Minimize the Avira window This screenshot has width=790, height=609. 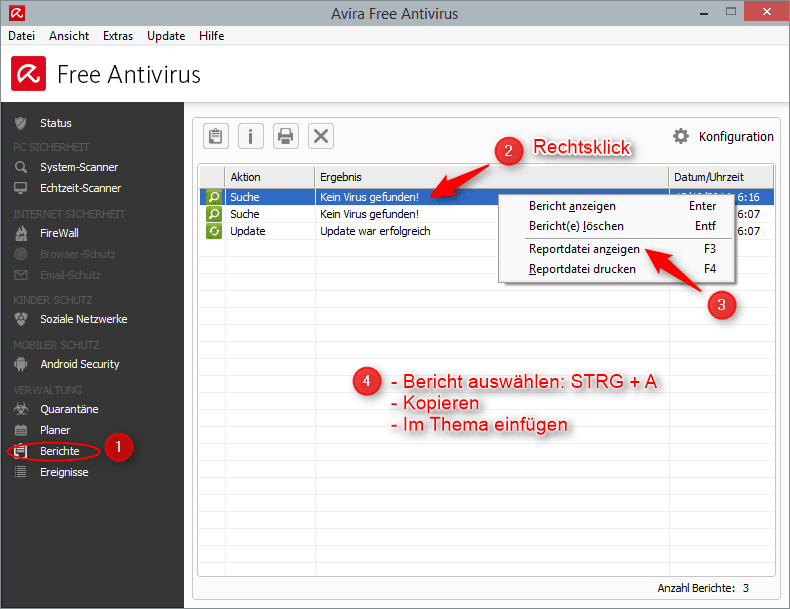coord(704,12)
